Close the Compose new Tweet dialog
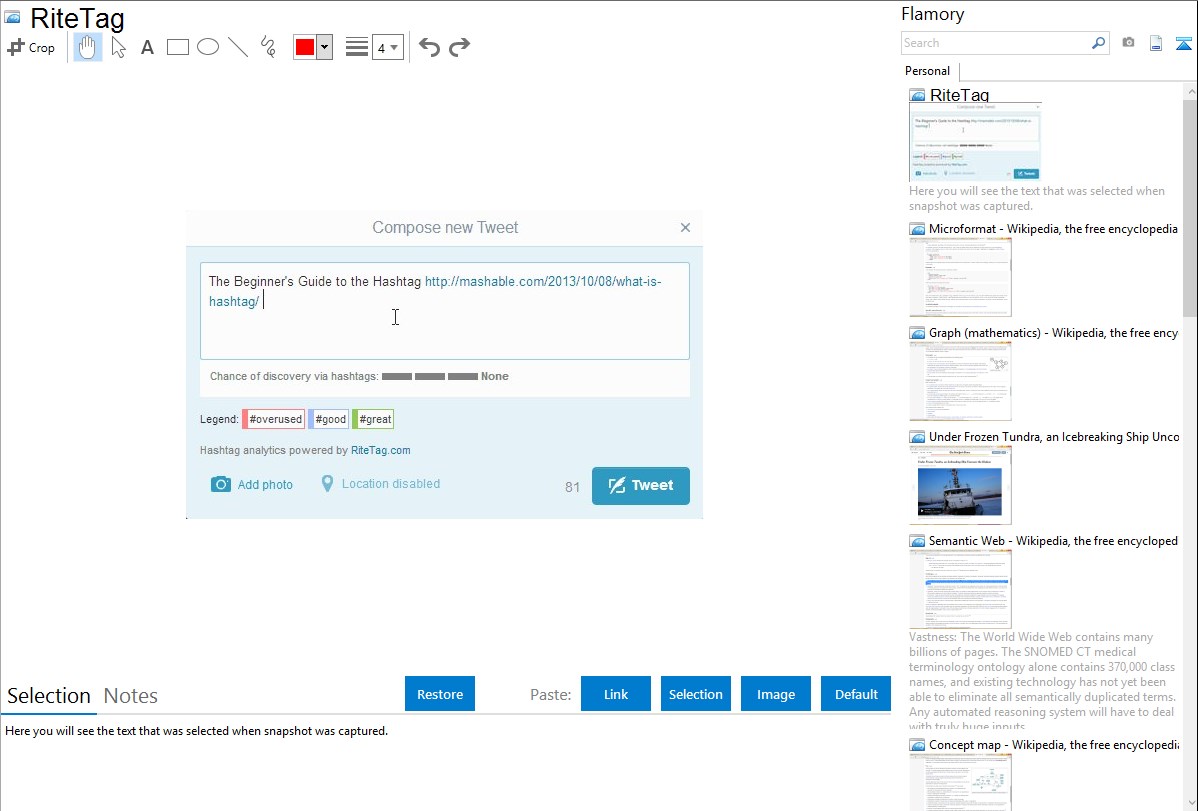The width and height of the screenshot is (1198, 811). [x=685, y=227]
